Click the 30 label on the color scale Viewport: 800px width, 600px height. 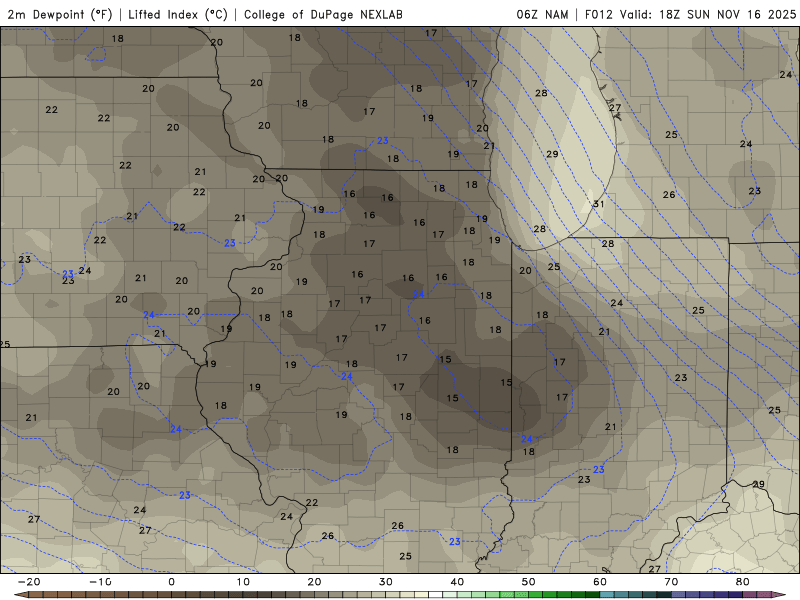(386, 582)
